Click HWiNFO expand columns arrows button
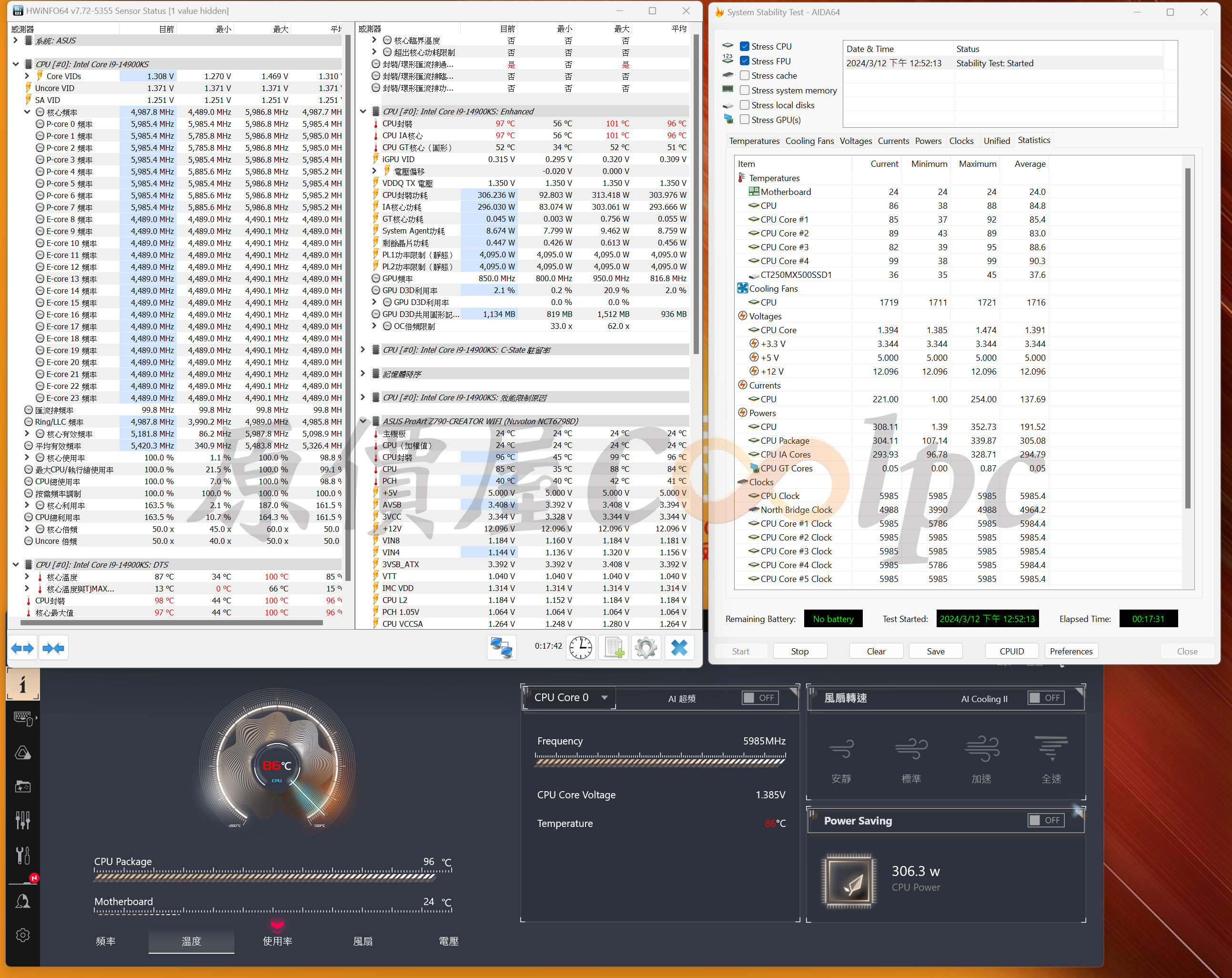Image resolution: width=1232 pixels, height=978 pixels. click(23, 648)
